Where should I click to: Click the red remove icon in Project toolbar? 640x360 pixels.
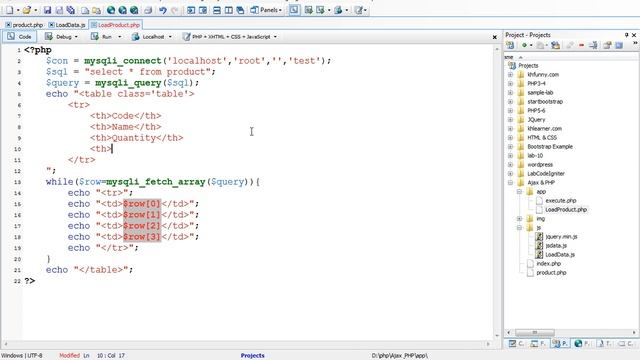(581, 45)
